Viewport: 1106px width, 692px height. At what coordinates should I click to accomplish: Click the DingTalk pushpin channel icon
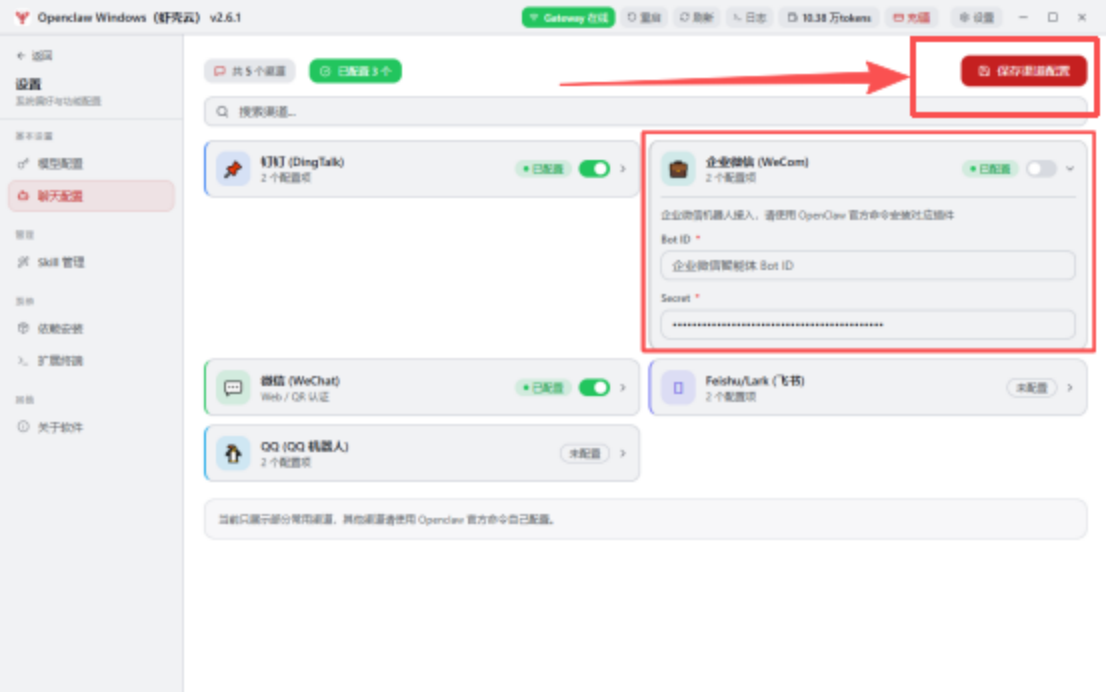[233, 169]
